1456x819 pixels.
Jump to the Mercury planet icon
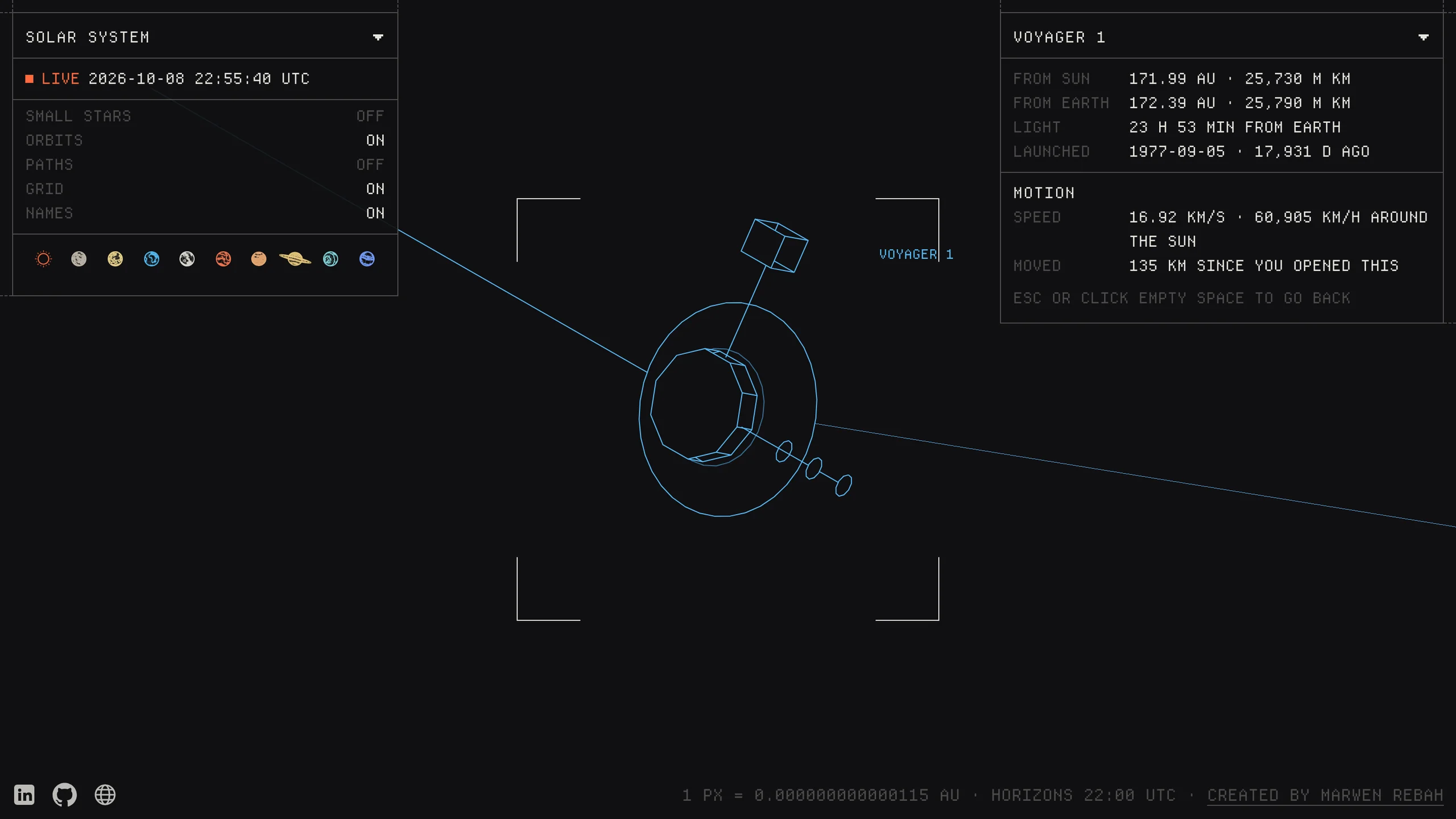(79, 259)
